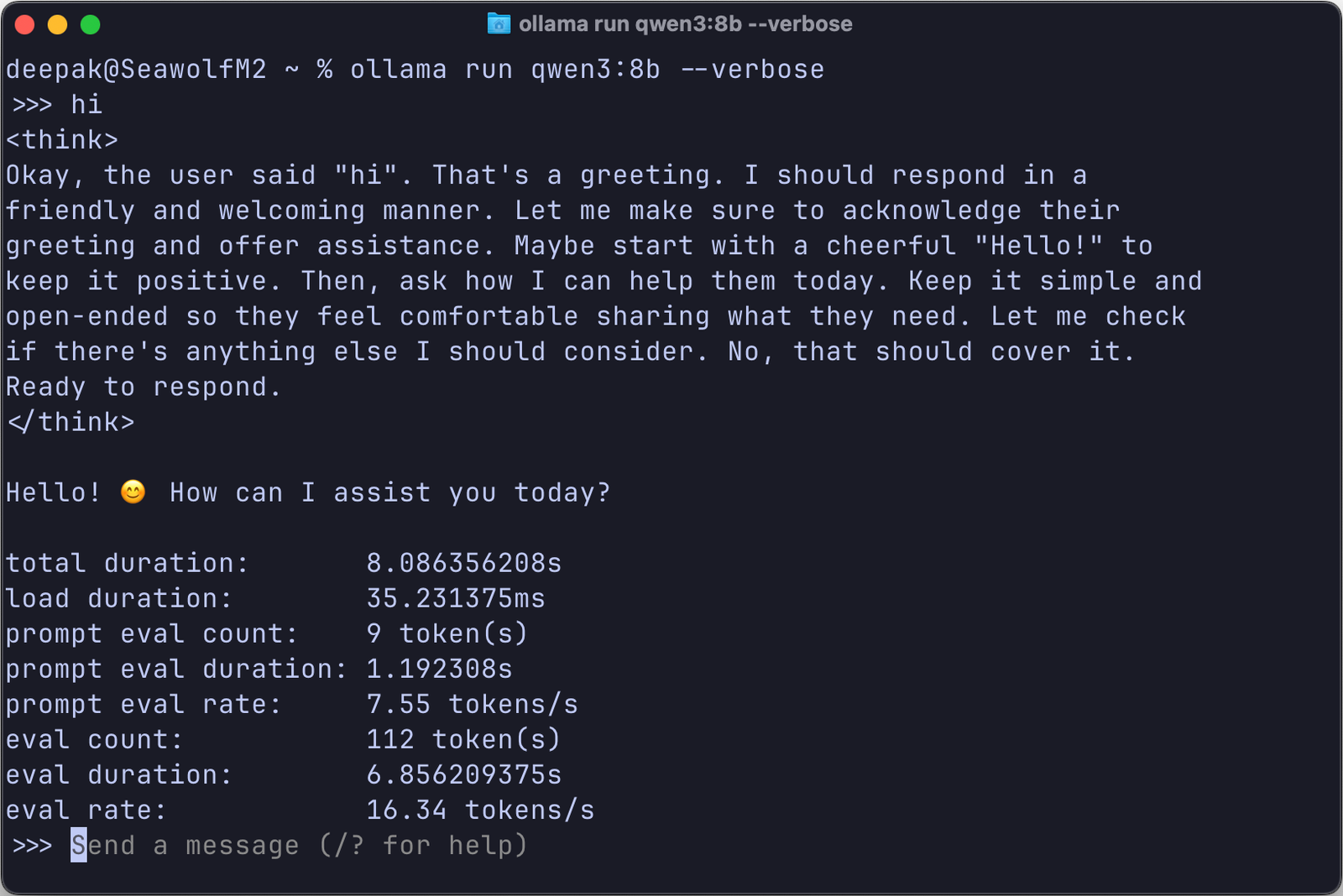Screen dimensions: 1343x896
Task: Click the yellow minimize window button
Action: 57,25
